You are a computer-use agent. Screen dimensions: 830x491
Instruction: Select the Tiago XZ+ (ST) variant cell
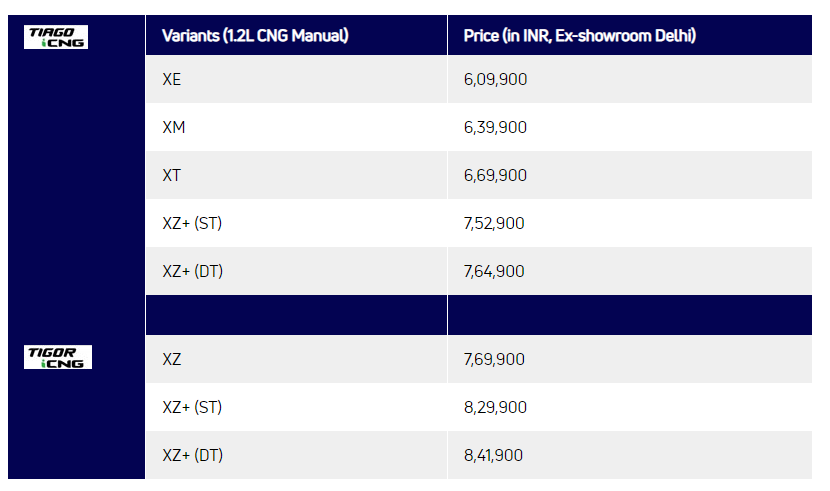192,224
